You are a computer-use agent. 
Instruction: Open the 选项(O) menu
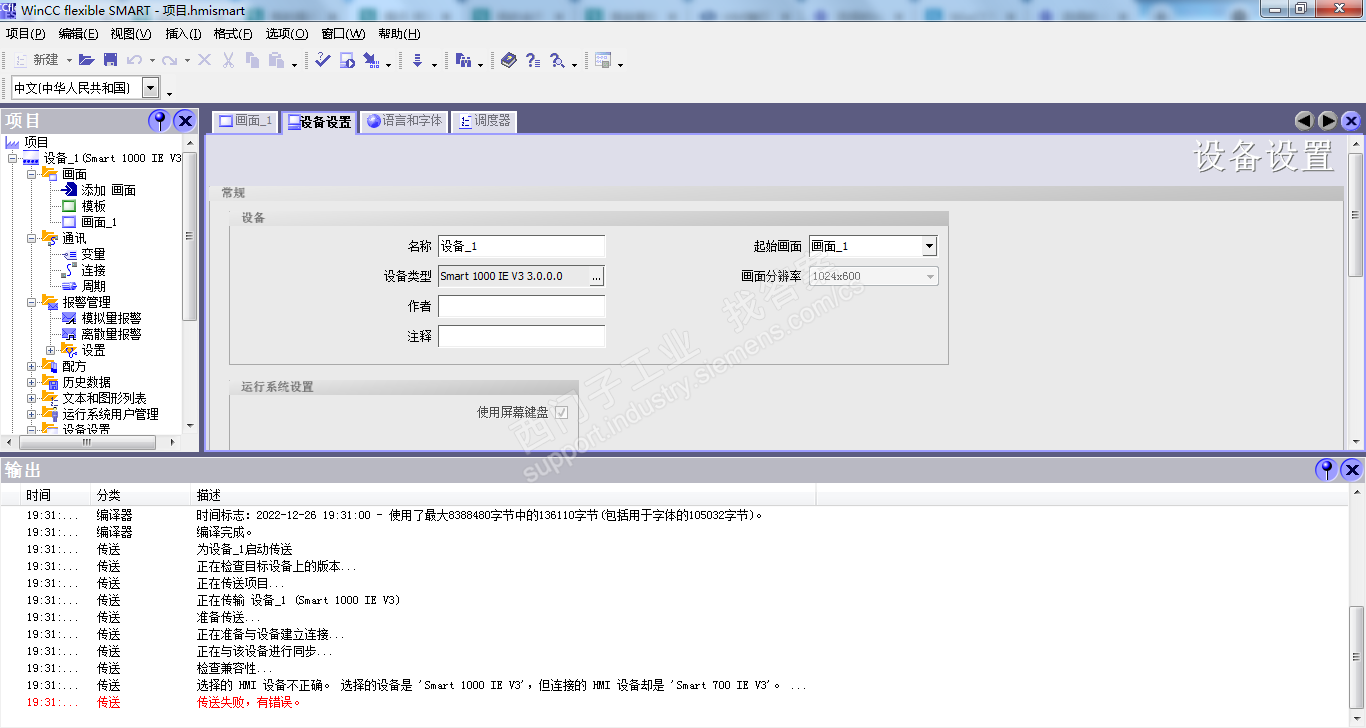[x=287, y=34]
